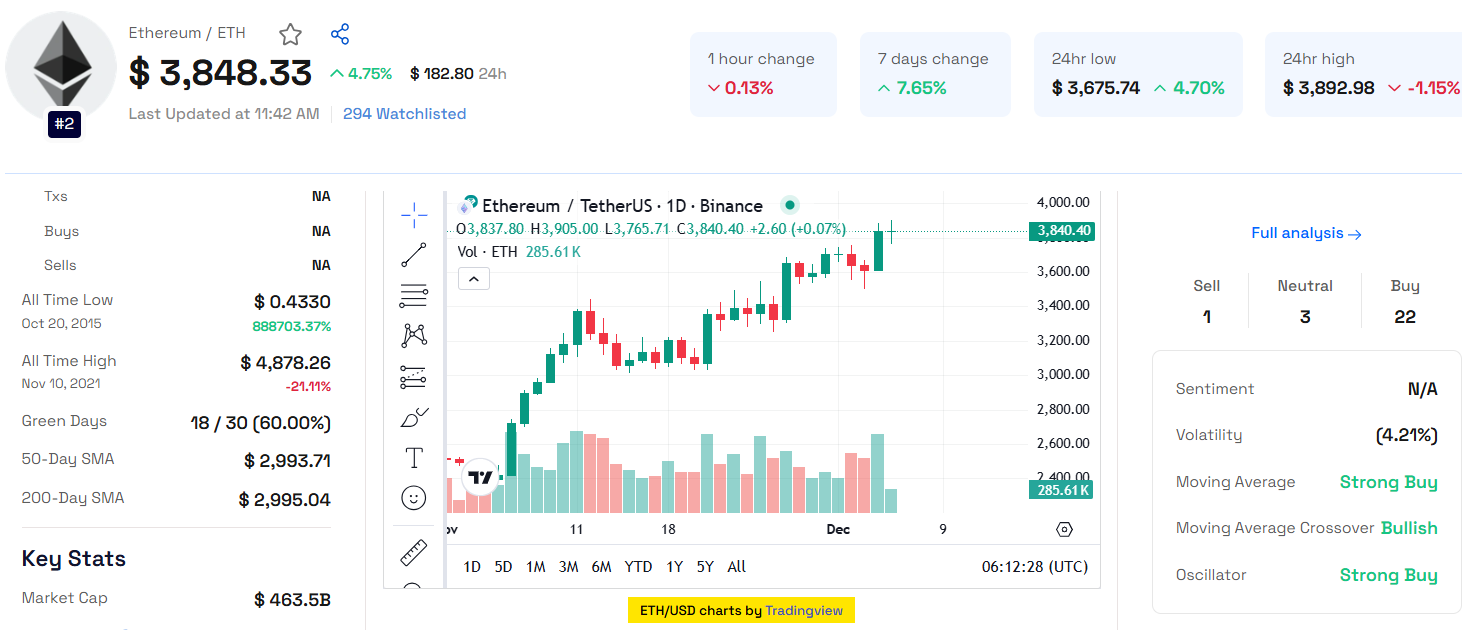Click the TradingView logo on chart
This screenshot has width=1462, height=630.
[x=481, y=478]
